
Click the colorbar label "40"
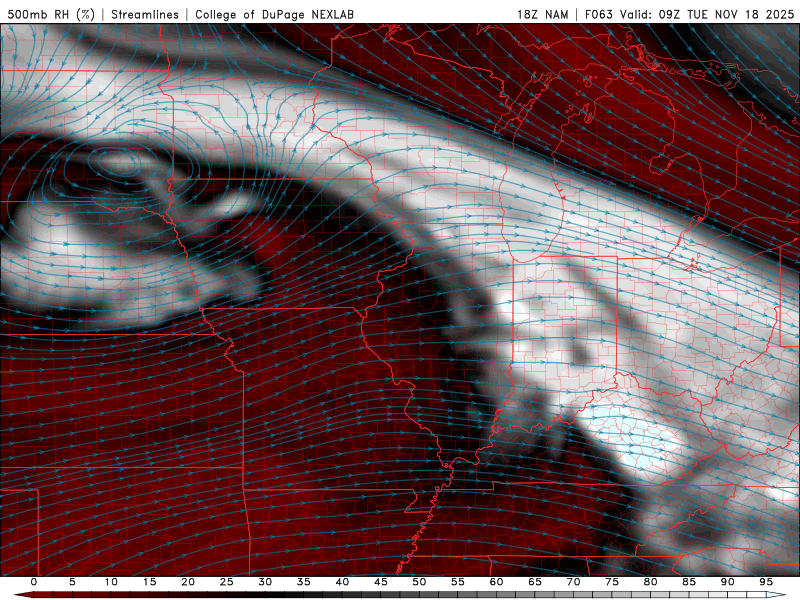[342, 582]
